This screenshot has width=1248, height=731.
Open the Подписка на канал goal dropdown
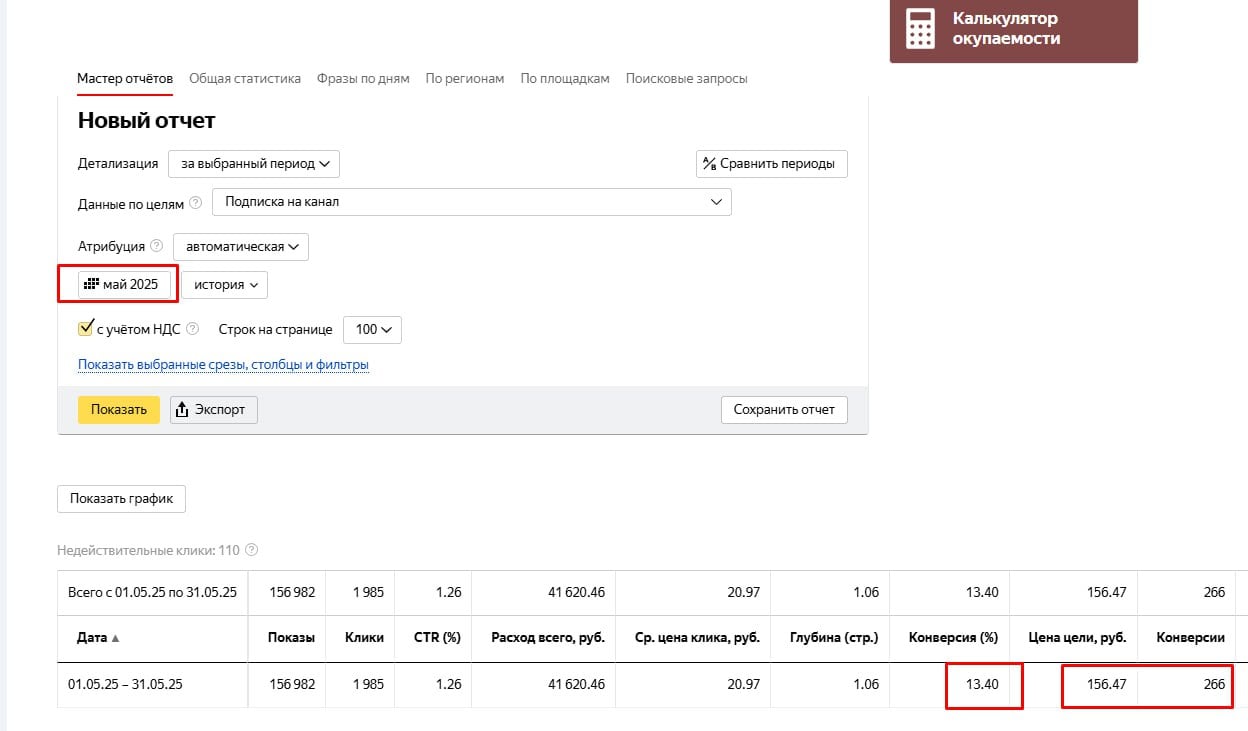(x=471, y=202)
